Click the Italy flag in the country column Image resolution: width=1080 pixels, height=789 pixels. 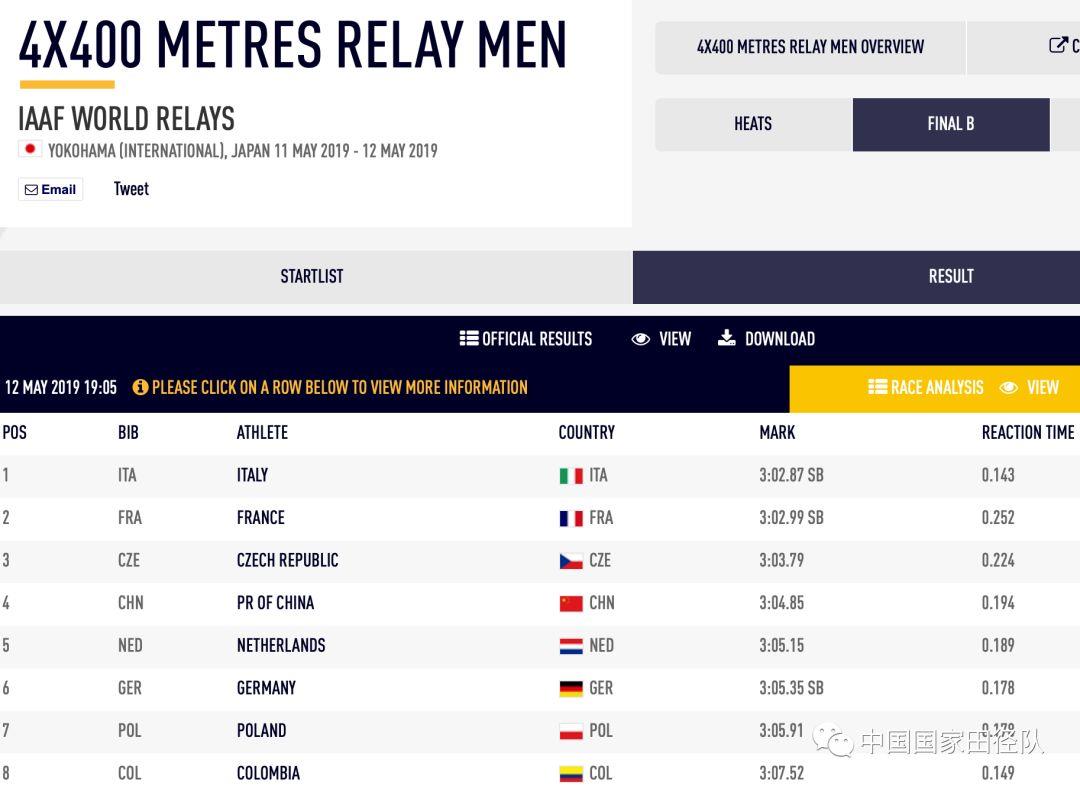(x=571, y=476)
